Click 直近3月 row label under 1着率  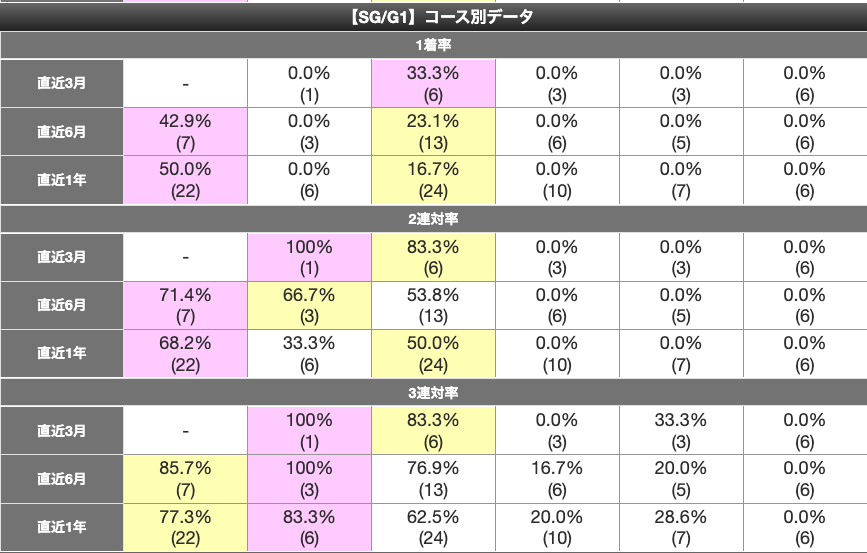pyautogui.click(x=61, y=83)
